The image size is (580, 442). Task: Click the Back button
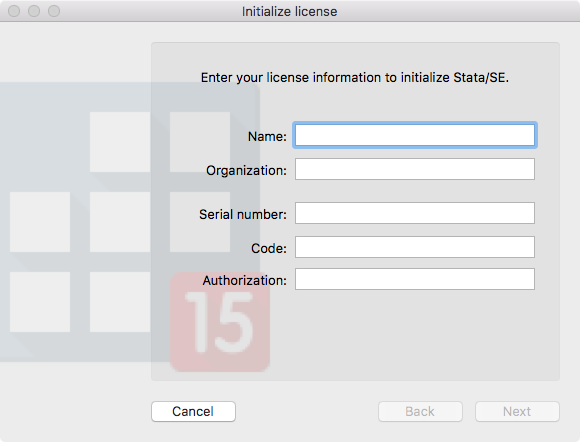pos(420,411)
